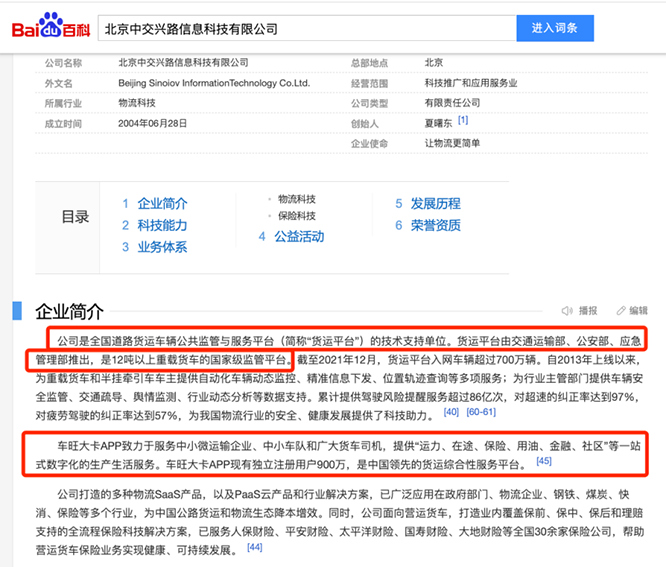
Task: Click the 公司名称 field label
Action: [63, 63]
